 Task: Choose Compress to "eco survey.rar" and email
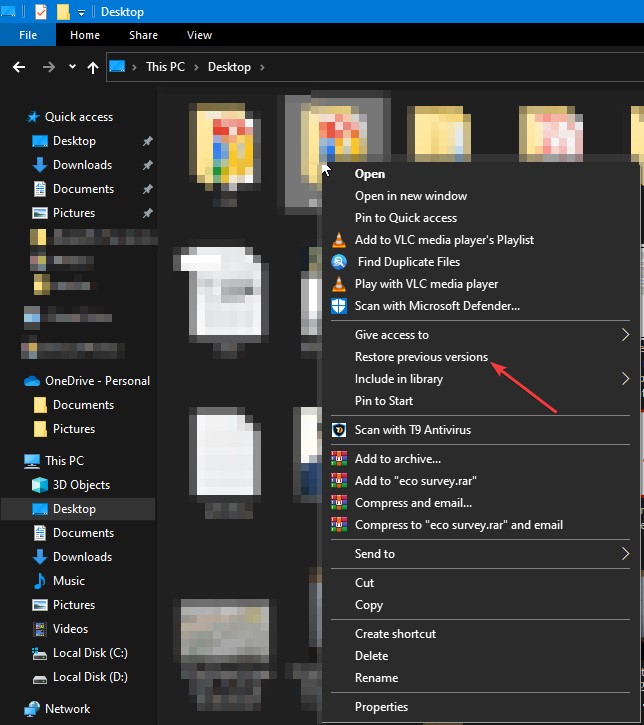click(x=459, y=525)
